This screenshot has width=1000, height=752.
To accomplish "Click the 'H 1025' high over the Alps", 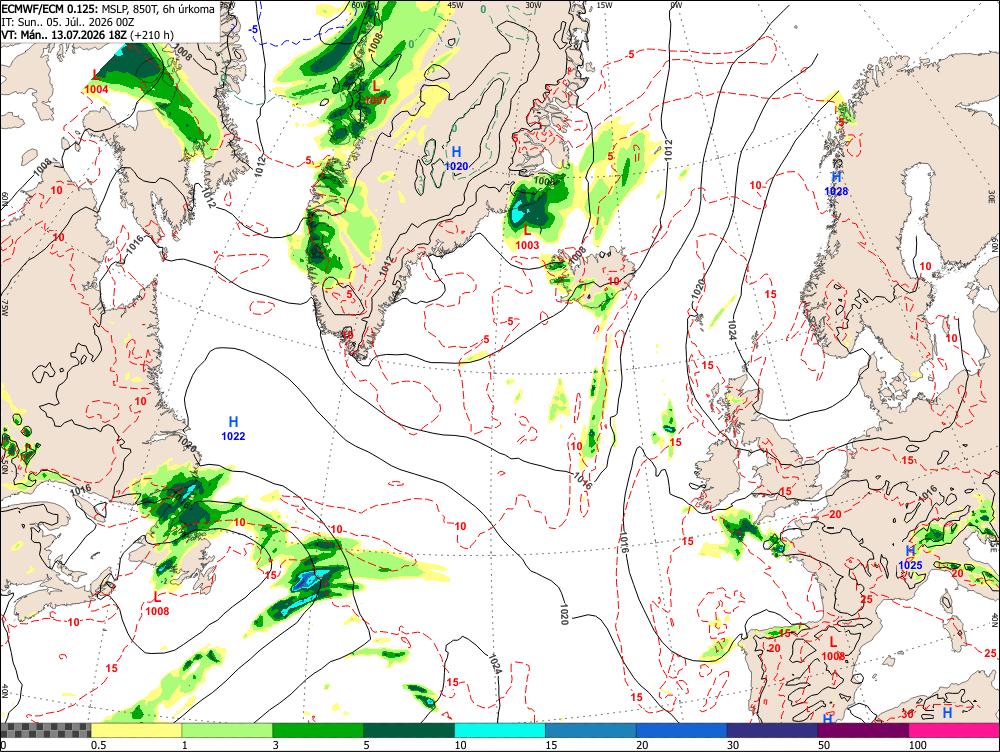I will coord(910,557).
